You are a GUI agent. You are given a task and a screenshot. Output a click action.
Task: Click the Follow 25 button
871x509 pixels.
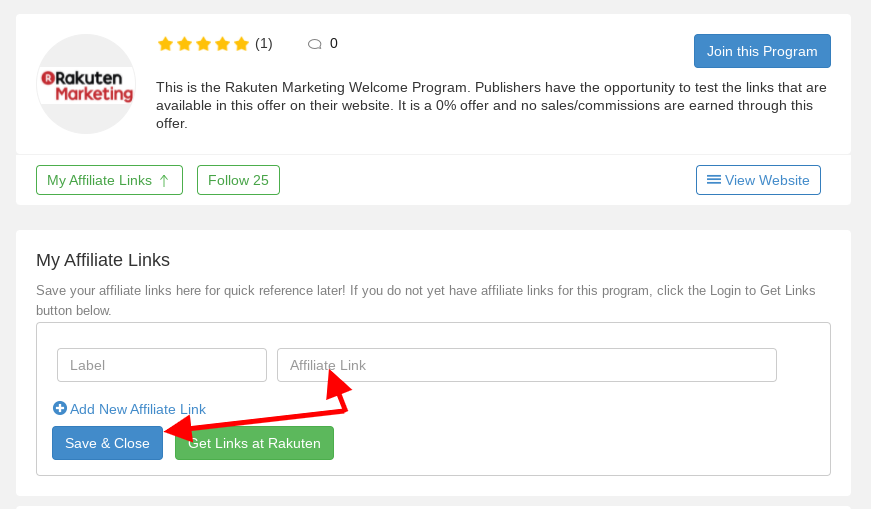coord(238,180)
